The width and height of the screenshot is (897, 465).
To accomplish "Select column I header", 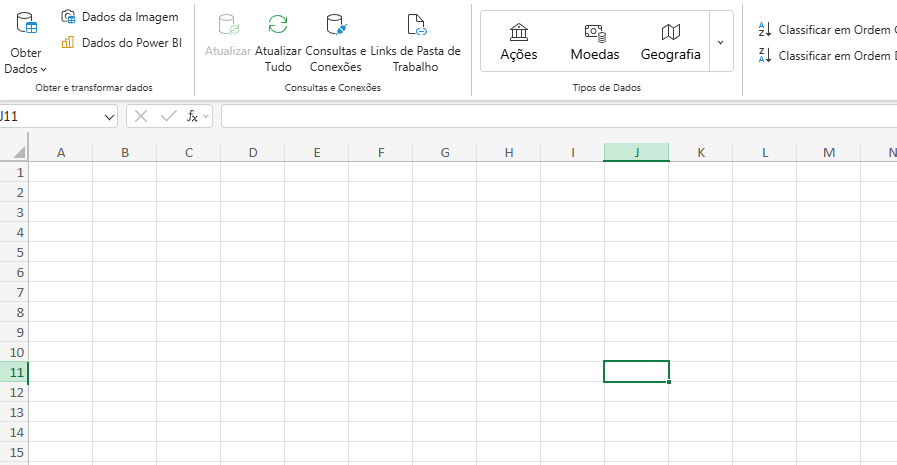I will (x=573, y=153).
